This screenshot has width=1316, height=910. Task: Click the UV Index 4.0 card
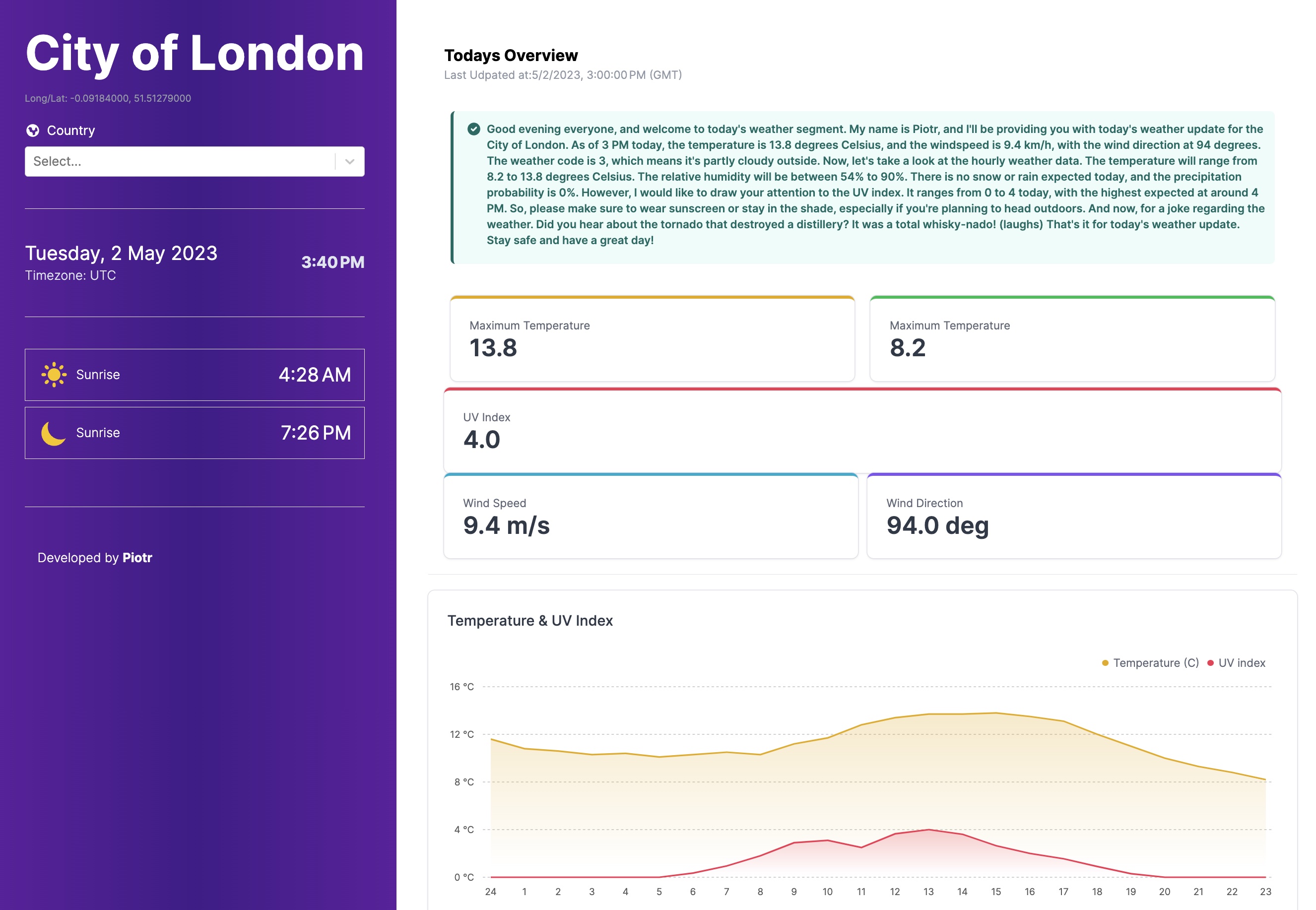pos(862,431)
